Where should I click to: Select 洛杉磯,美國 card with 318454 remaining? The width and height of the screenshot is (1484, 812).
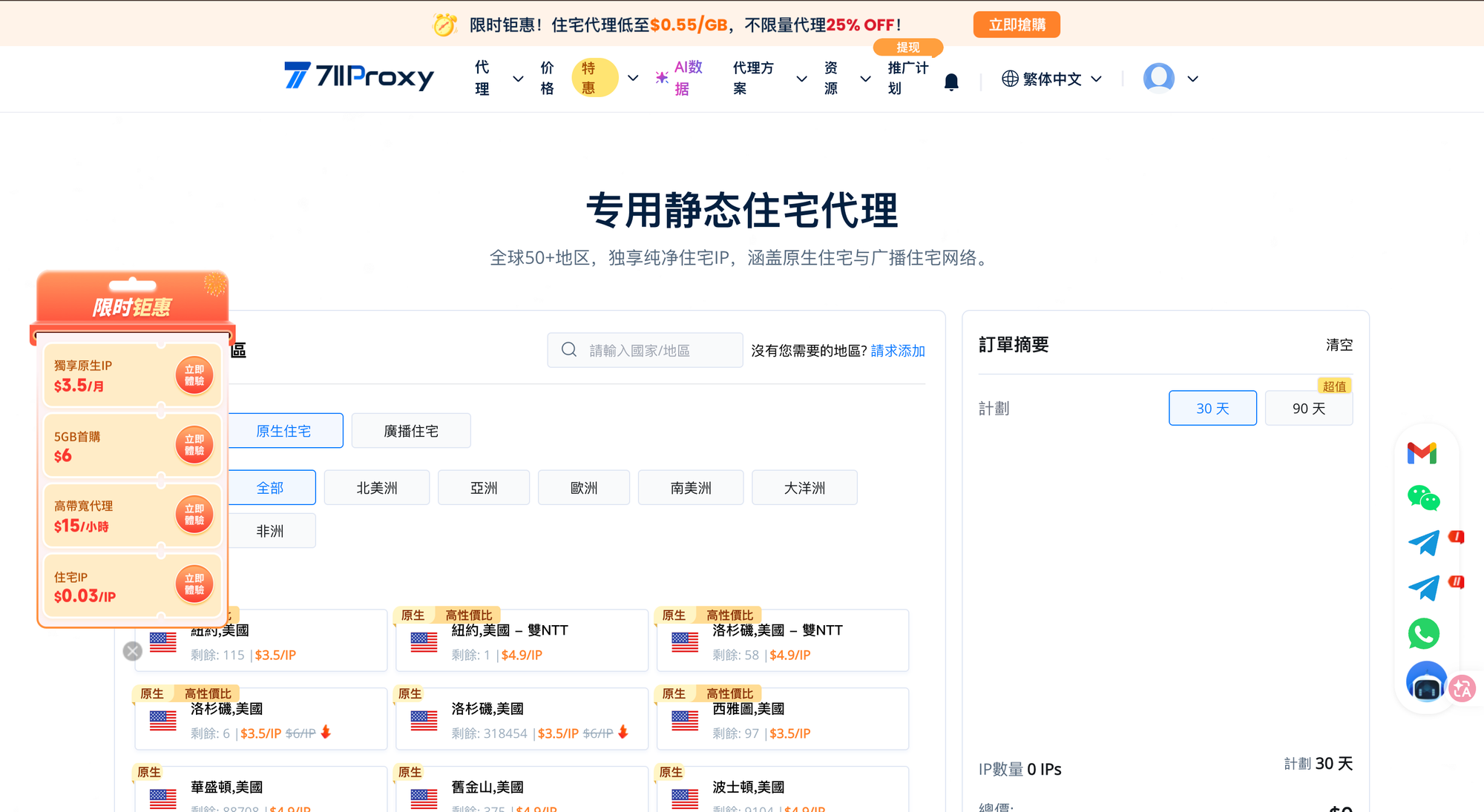[521, 719]
